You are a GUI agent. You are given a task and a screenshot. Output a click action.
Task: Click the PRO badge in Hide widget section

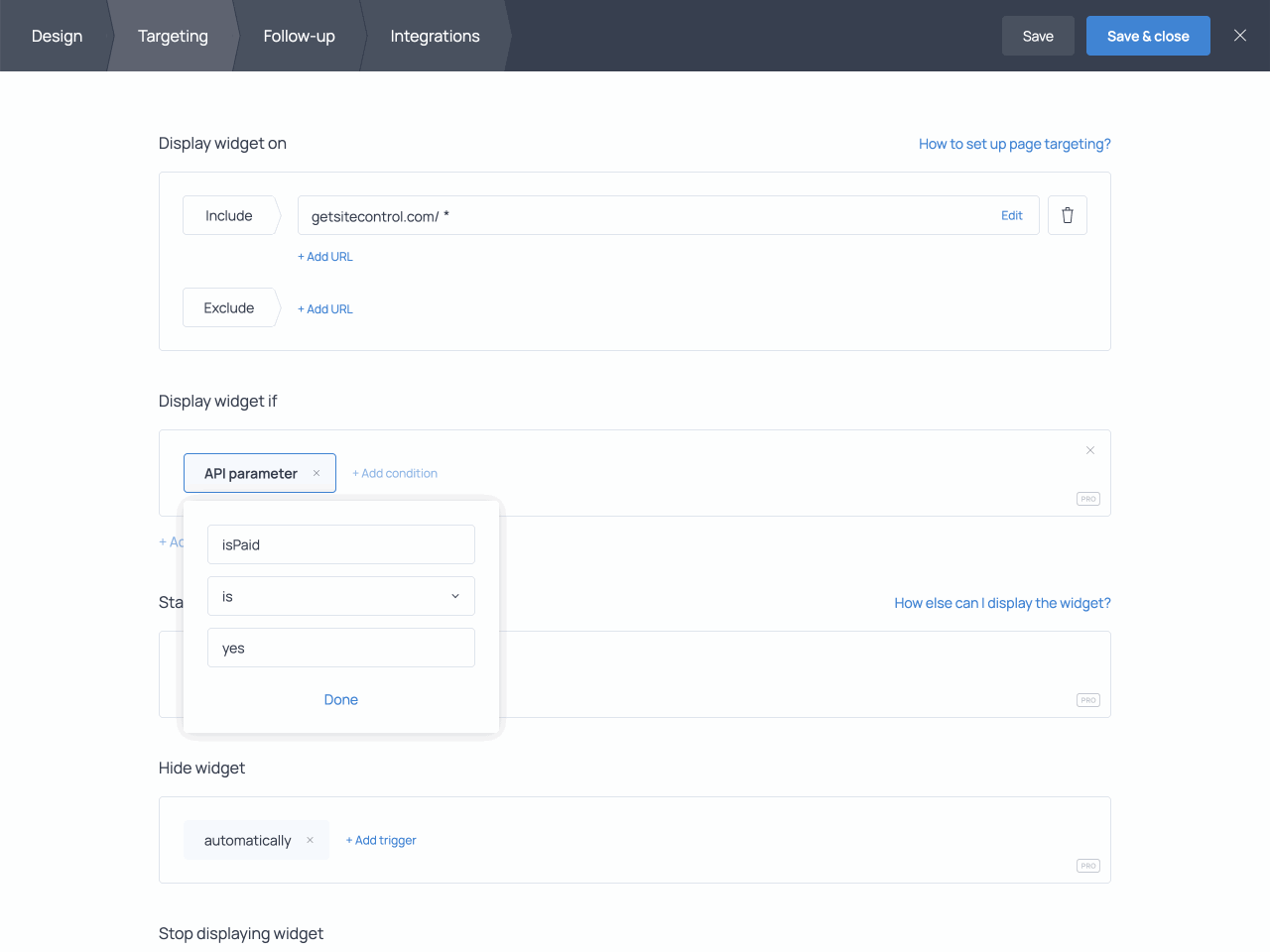[1087, 865]
